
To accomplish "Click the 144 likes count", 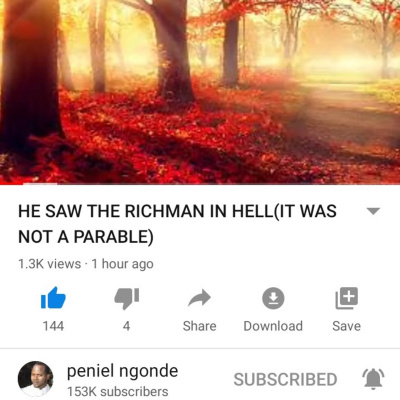I will [53, 326].
